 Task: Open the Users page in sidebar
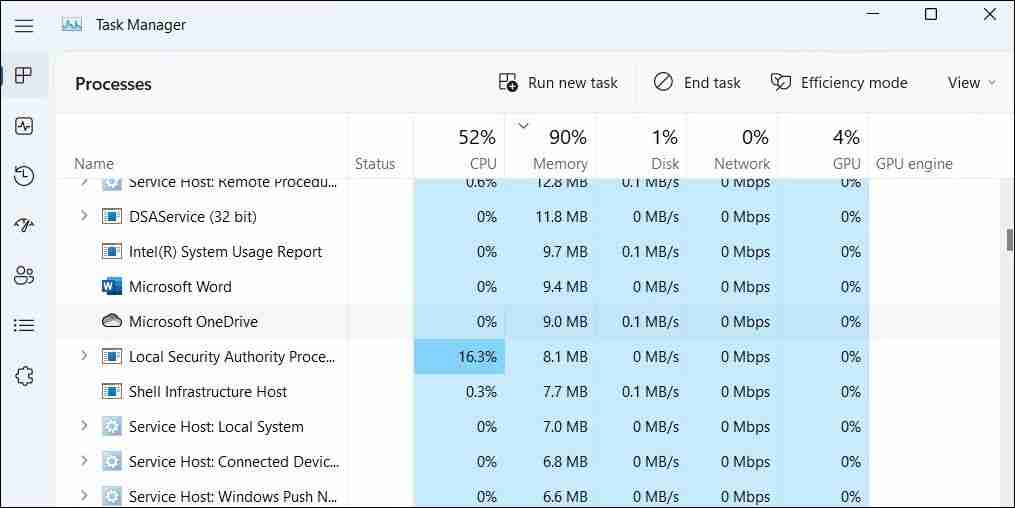(x=24, y=276)
